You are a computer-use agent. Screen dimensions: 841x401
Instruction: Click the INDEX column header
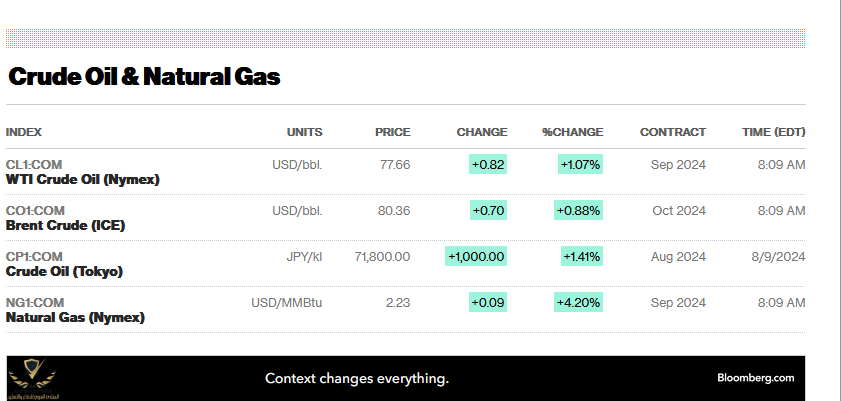click(24, 132)
